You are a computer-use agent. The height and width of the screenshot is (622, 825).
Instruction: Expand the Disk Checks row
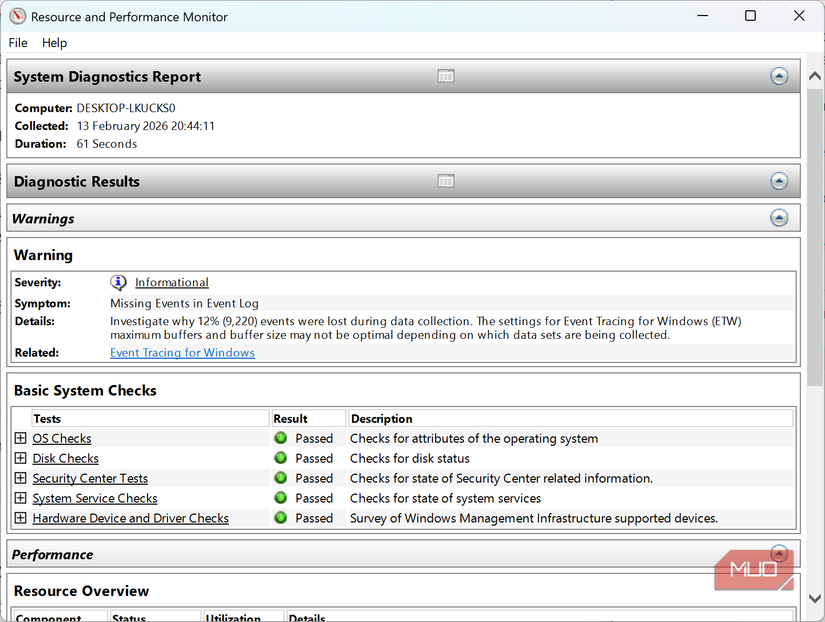click(x=21, y=458)
